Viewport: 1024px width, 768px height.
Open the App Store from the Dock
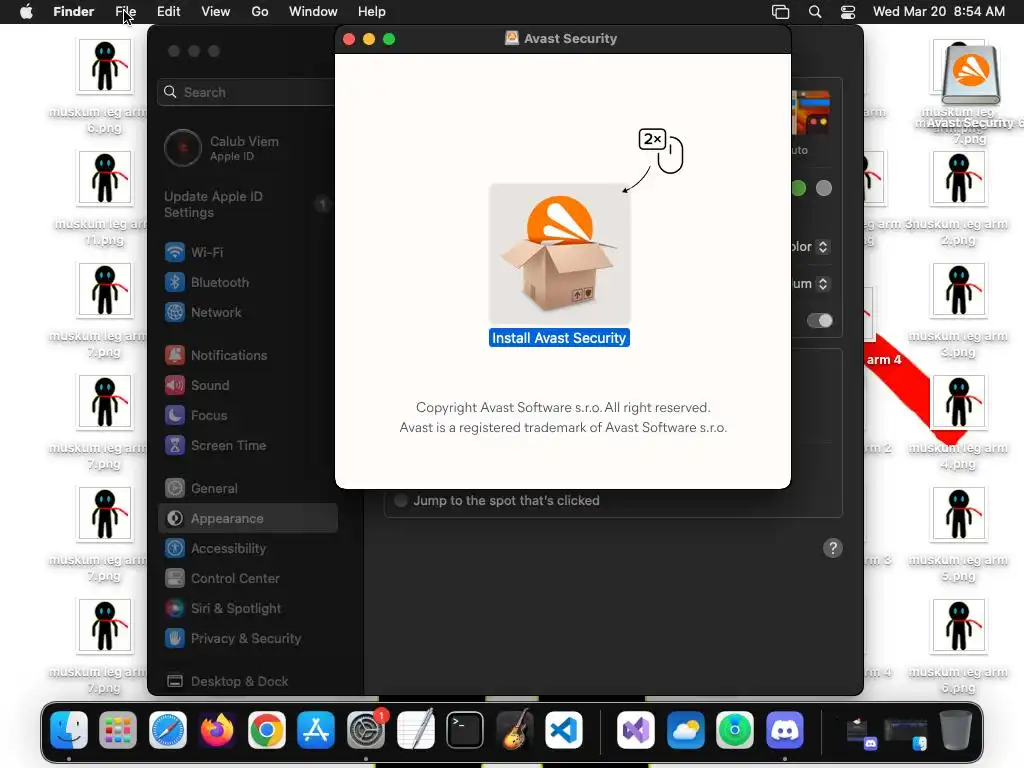coord(316,730)
